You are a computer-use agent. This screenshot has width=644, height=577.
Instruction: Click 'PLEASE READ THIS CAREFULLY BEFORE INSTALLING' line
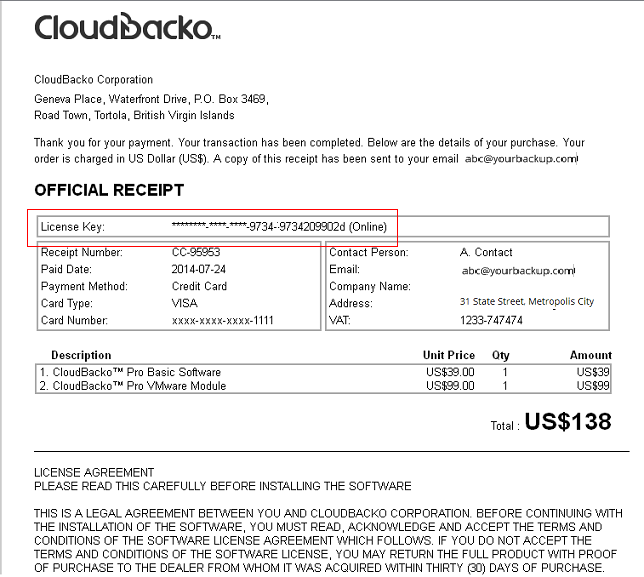pyautogui.click(x=223, y=486)
